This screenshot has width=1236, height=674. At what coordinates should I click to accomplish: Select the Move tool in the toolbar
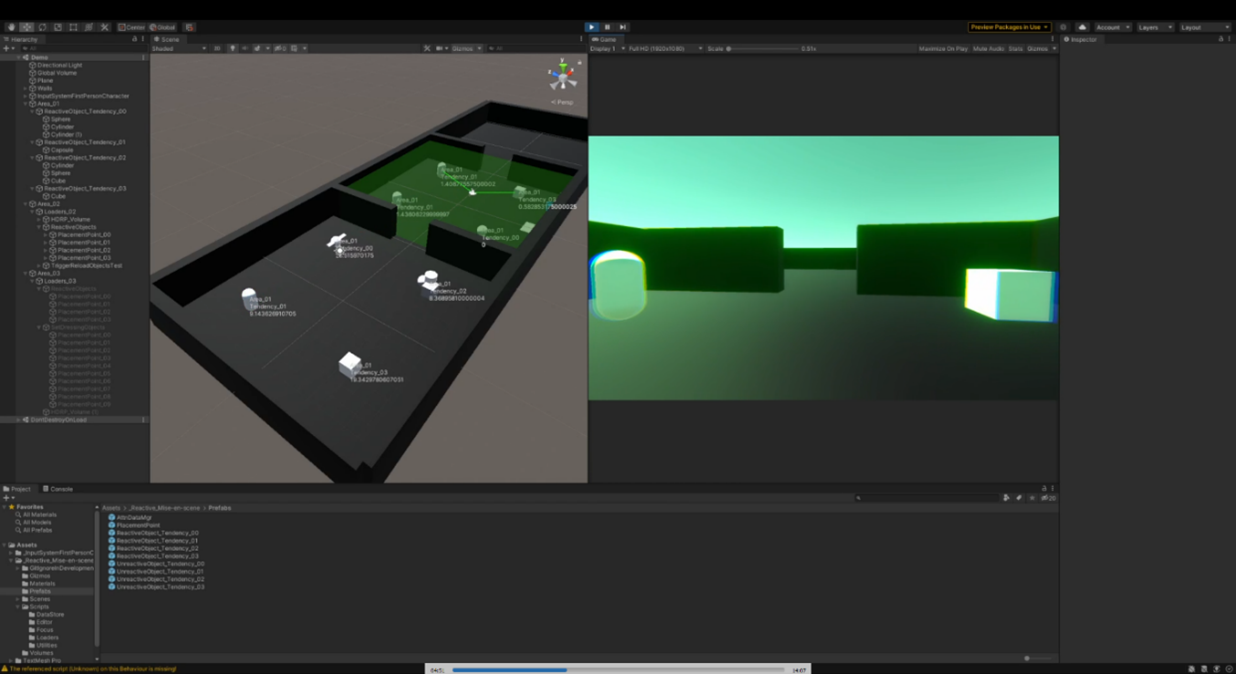(x=27, y=27)
